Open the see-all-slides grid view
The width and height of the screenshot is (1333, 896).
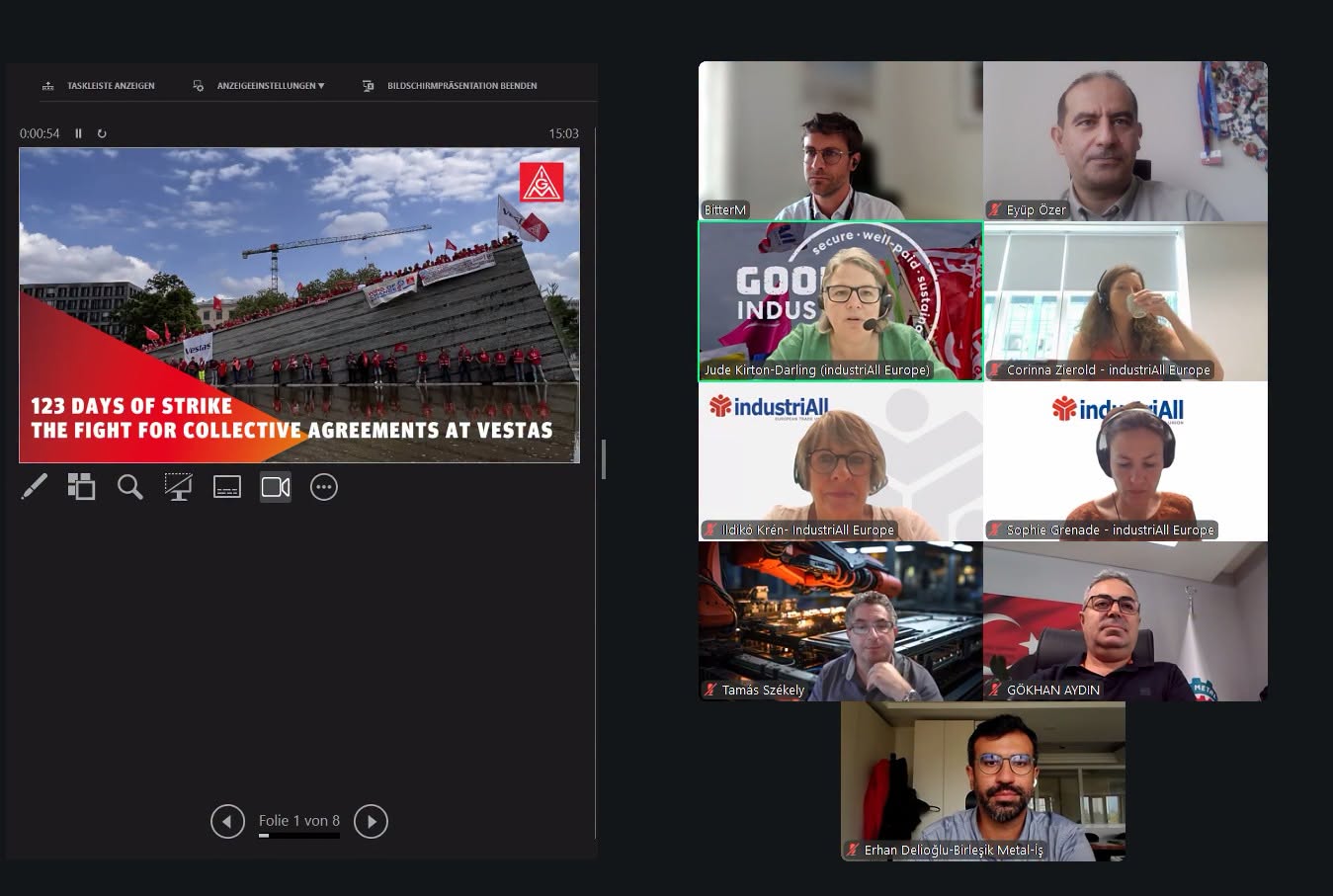pyautogui.click(x=81, y=487)
